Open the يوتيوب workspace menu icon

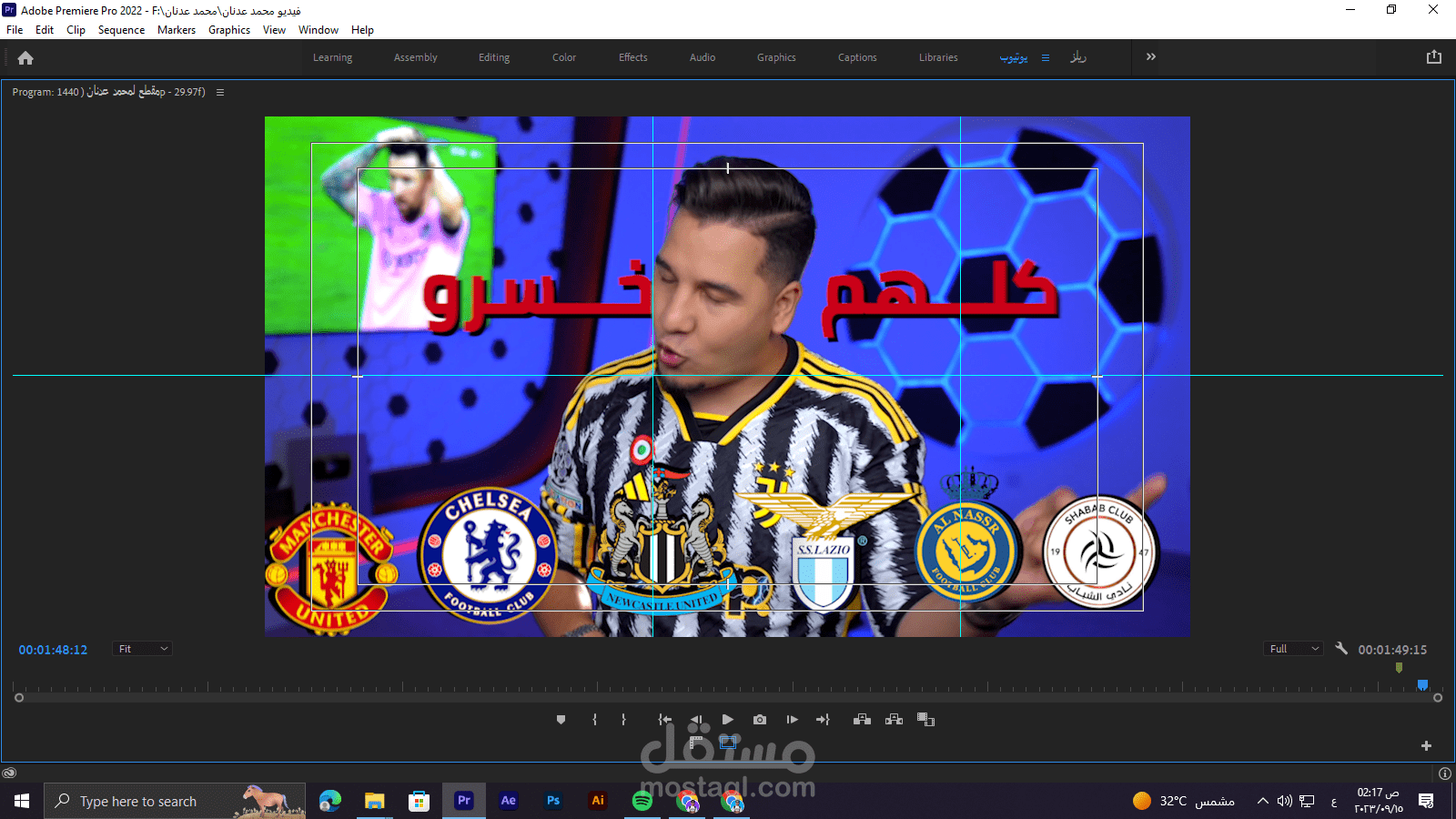coord(1046,57)
